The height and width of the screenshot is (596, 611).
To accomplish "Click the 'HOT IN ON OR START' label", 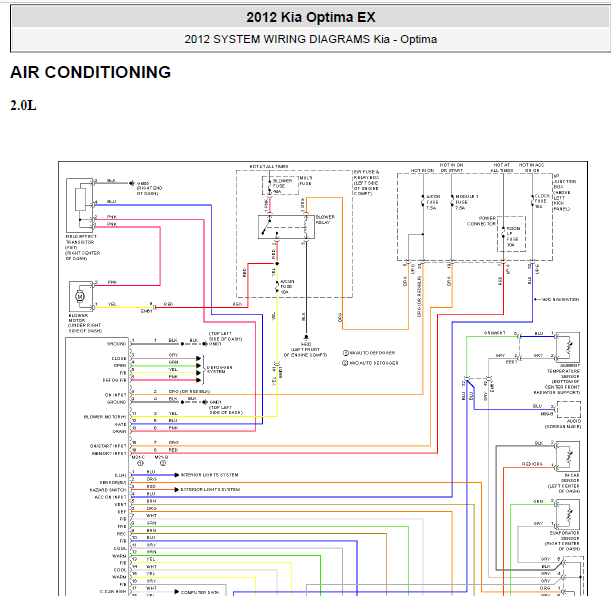I will 452,168.
